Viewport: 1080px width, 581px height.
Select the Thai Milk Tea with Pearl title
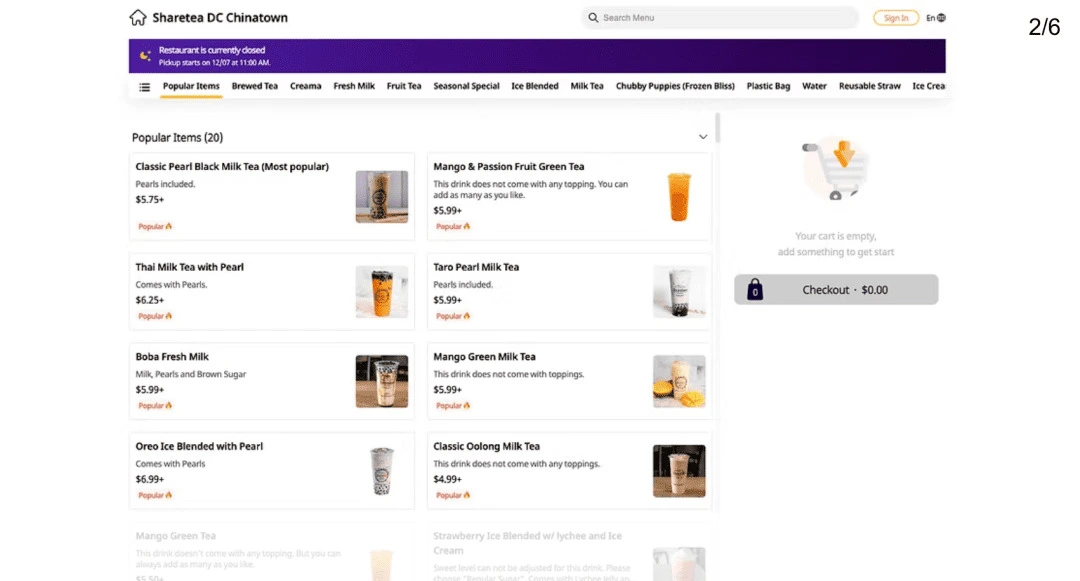coord(189,267)
